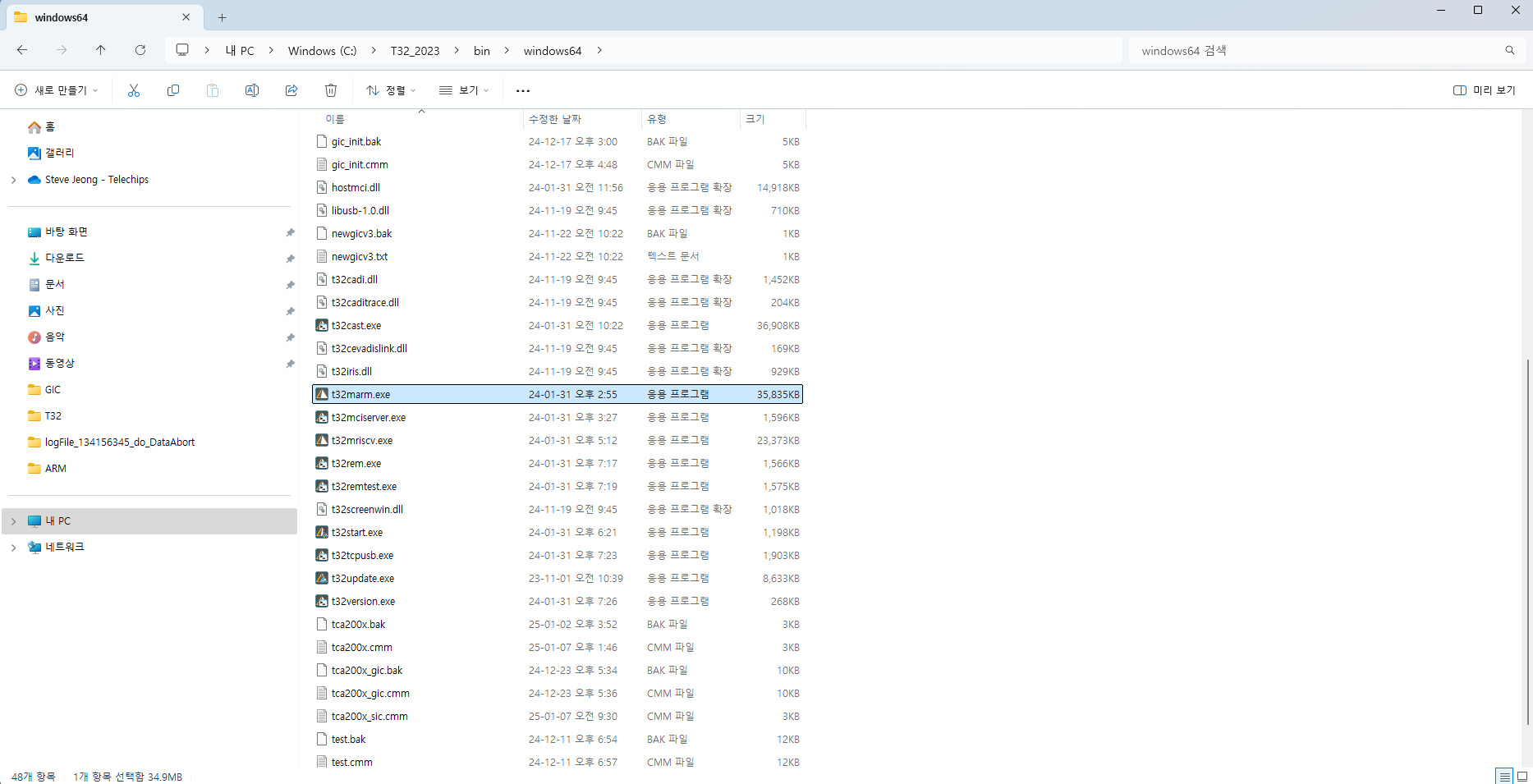Image resolution: width=1533 pixels, height=784 pixels.
Task: Toggle the preview pane (미리 보기)
Action: 1485,90
